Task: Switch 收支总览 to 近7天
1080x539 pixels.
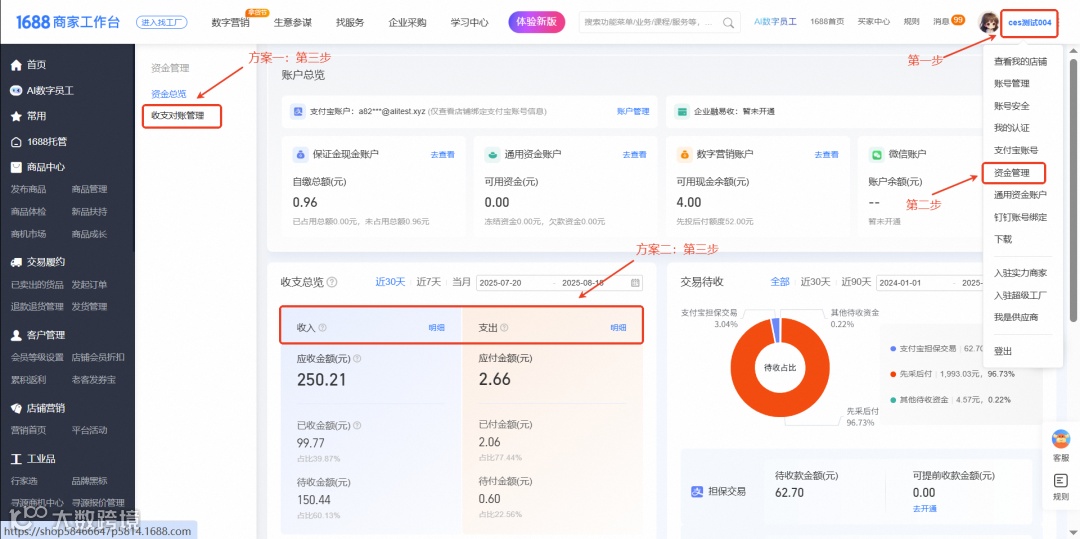Action: [428, 282]
